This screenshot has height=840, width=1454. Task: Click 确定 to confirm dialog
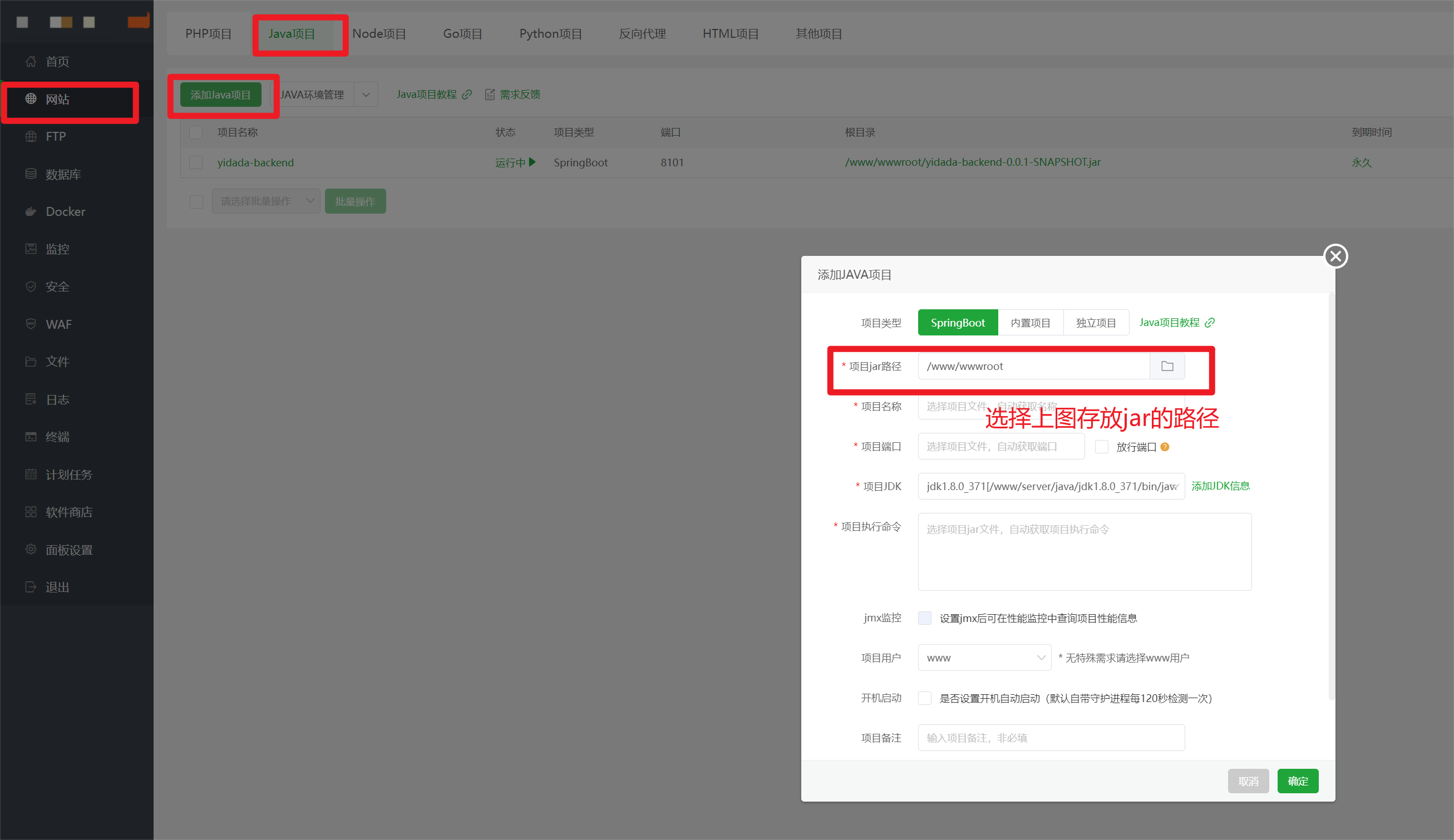(1298, 781)
